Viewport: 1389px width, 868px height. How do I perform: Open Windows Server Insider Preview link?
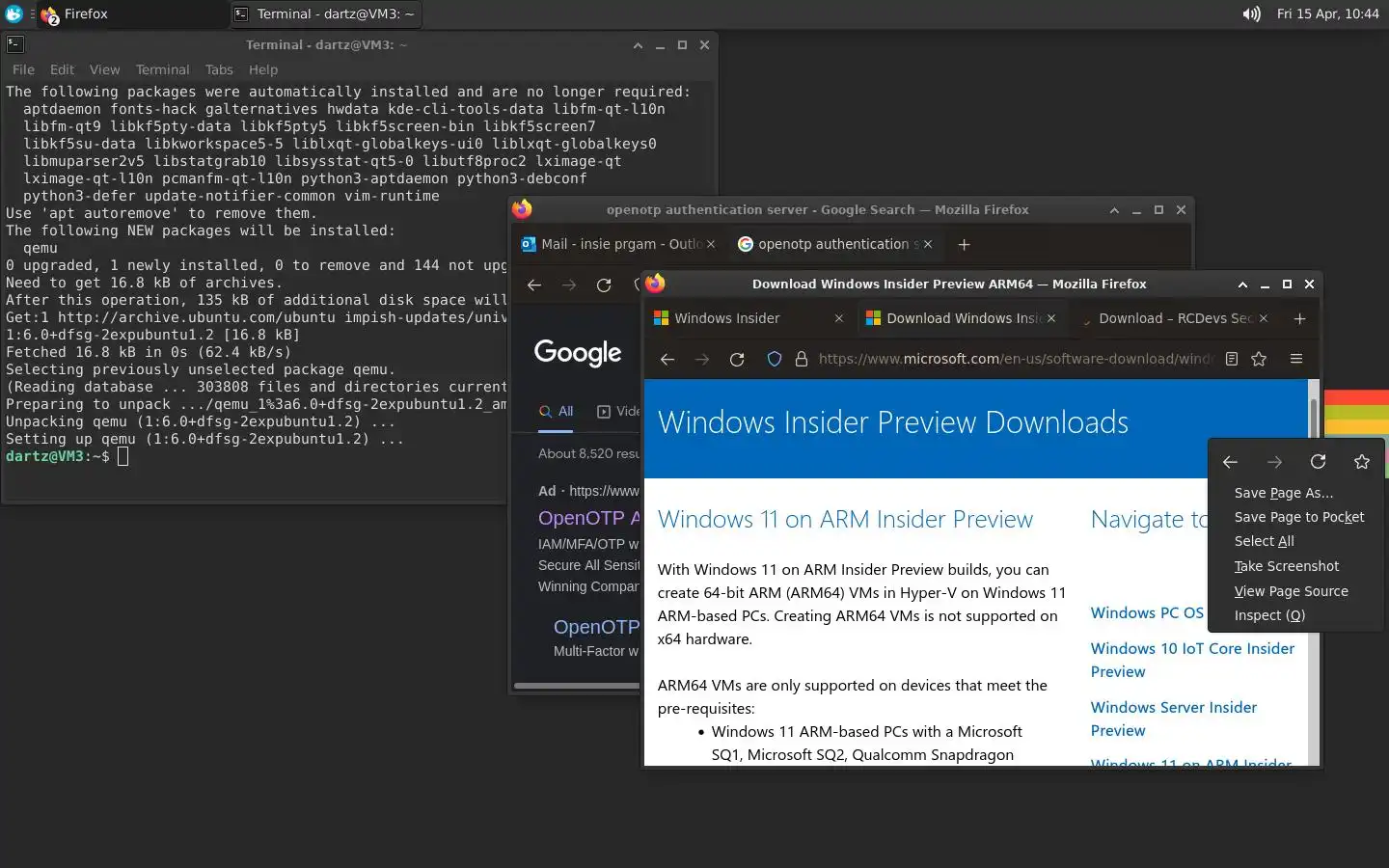pos(1173,719)
